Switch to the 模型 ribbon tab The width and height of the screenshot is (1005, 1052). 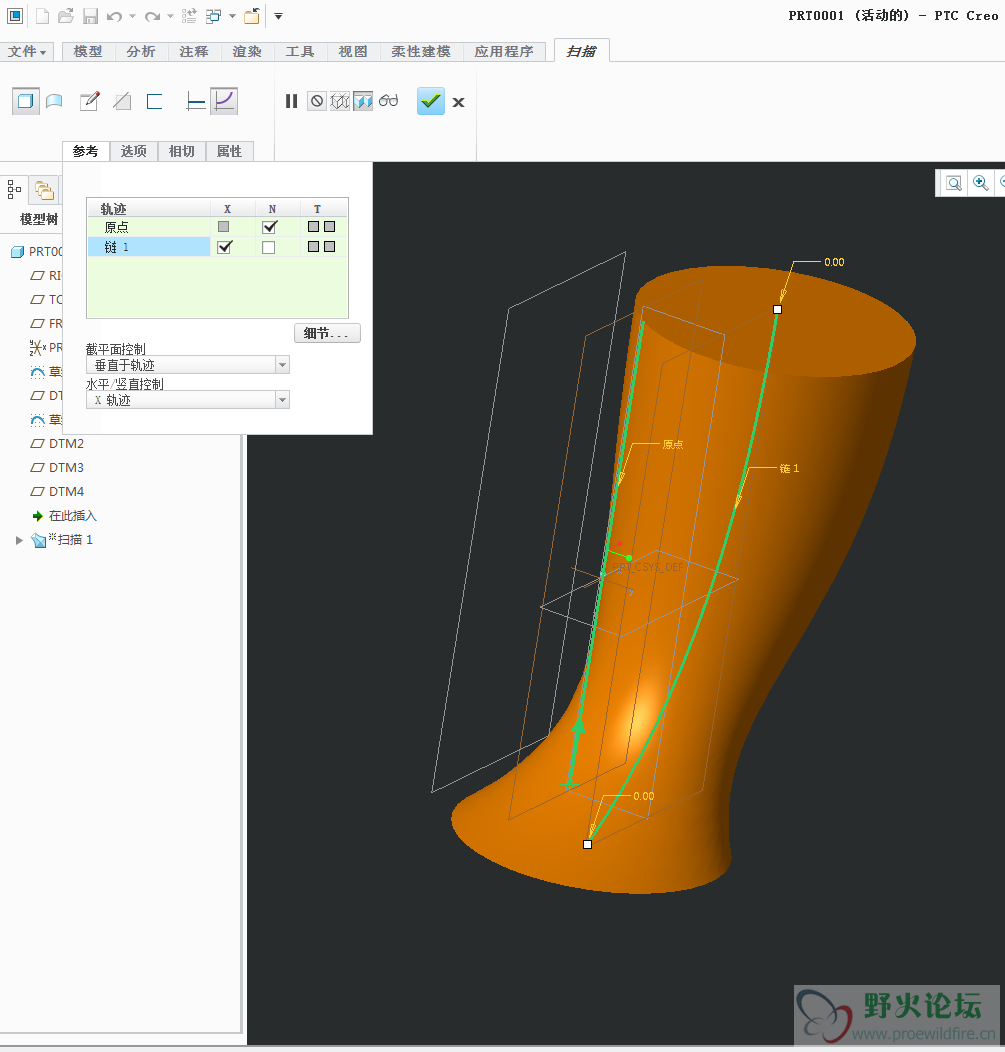[88, 52]
